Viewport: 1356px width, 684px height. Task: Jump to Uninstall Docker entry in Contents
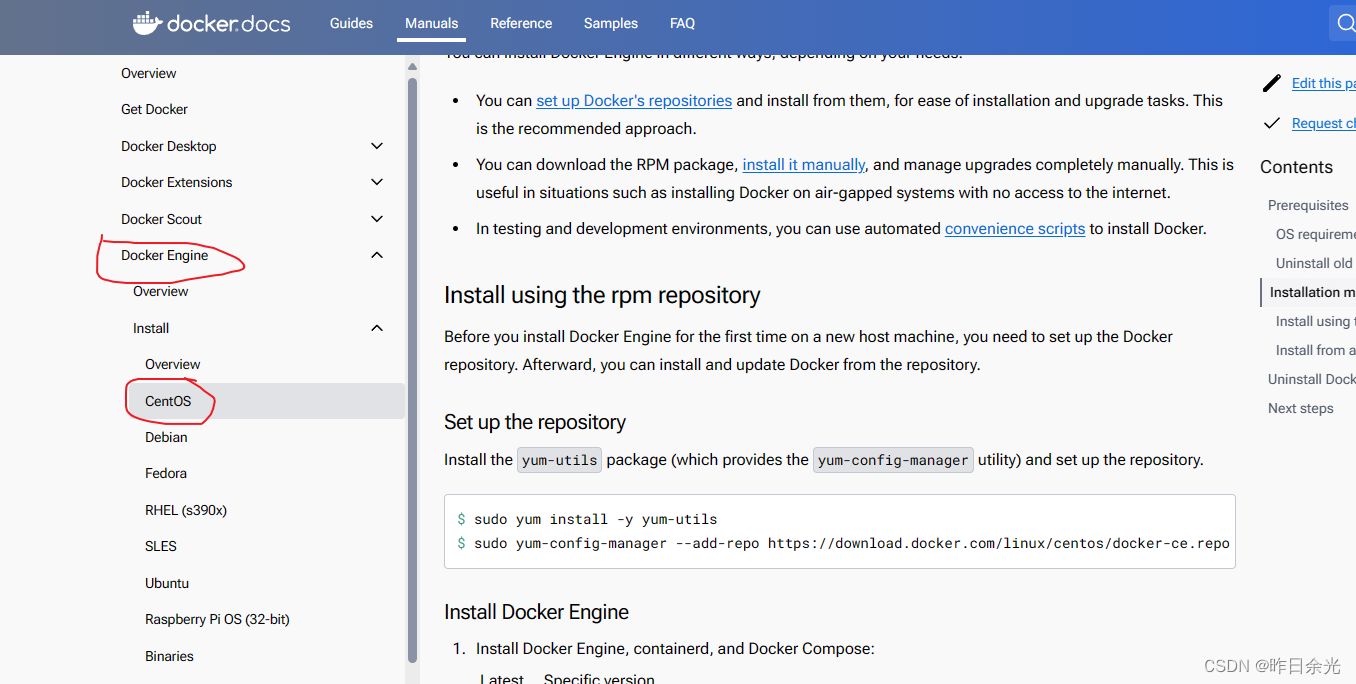1312,379
